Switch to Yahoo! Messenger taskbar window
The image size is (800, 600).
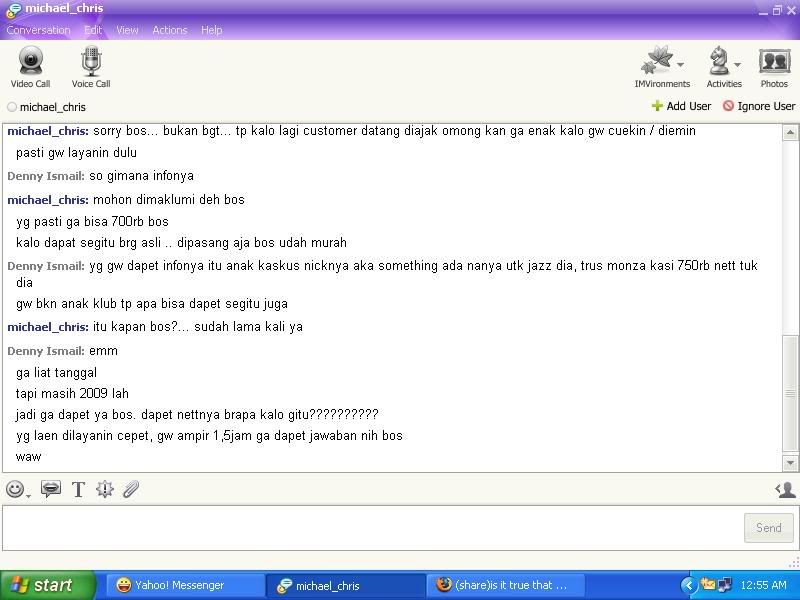185,585
